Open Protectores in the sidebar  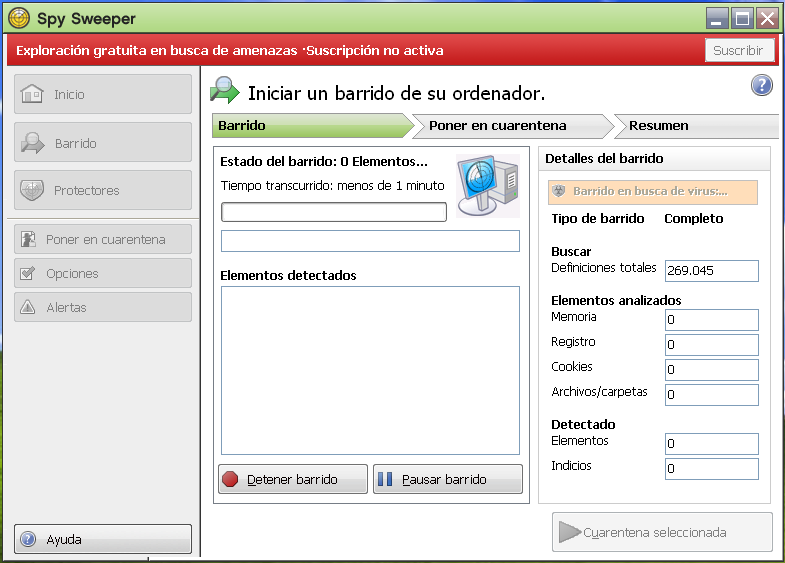point(103,190)
